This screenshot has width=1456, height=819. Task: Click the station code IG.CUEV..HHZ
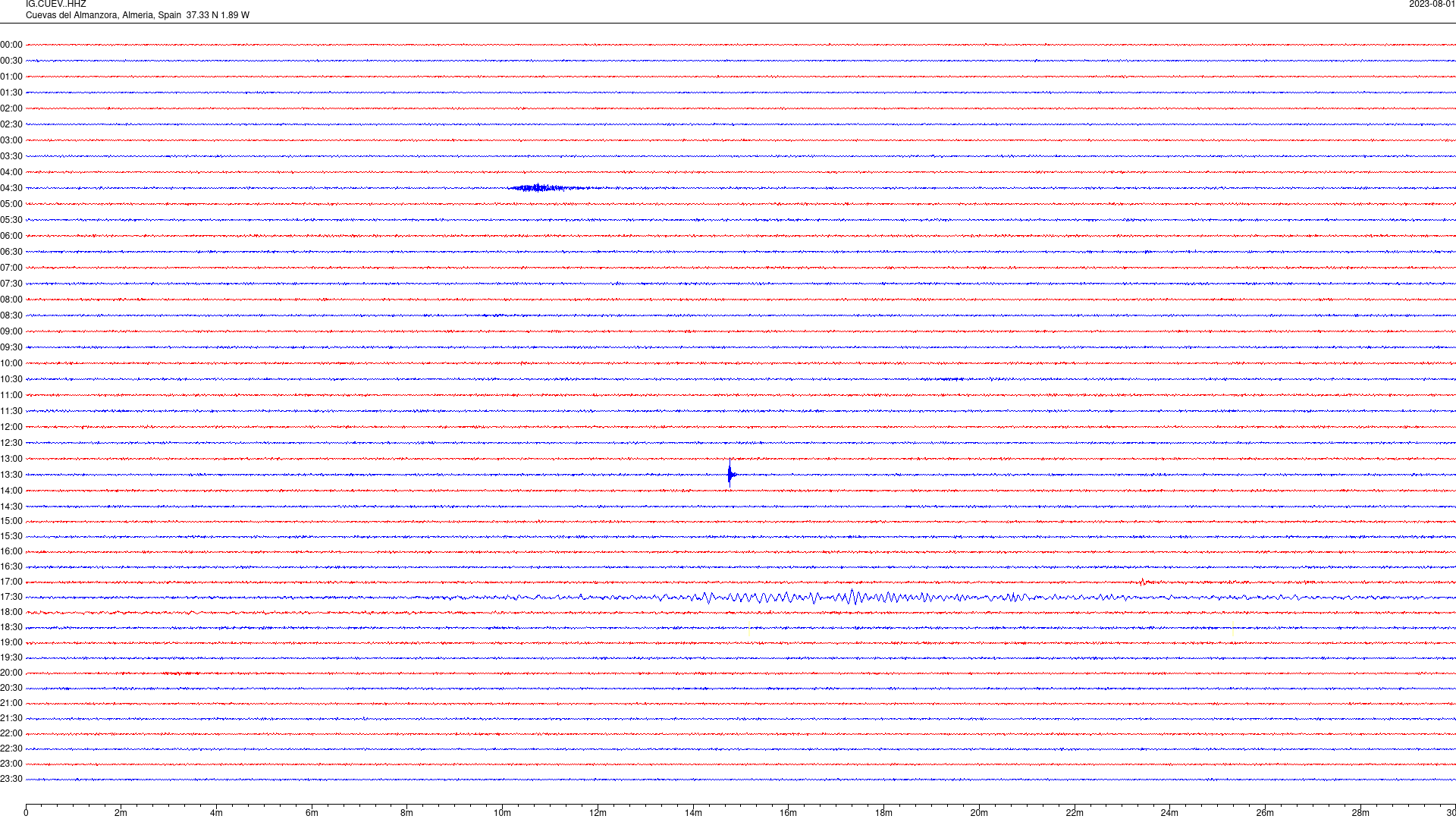tap(55, 5)
